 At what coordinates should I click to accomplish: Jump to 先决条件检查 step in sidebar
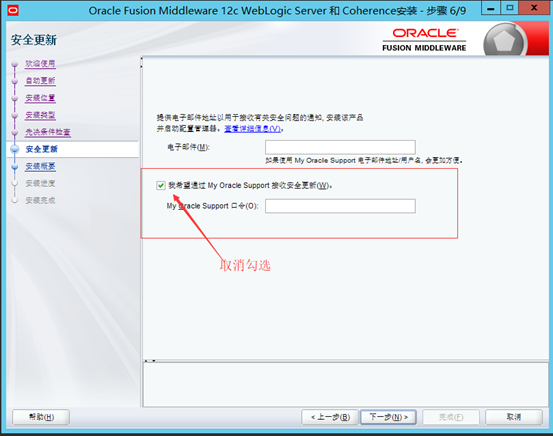48,132
